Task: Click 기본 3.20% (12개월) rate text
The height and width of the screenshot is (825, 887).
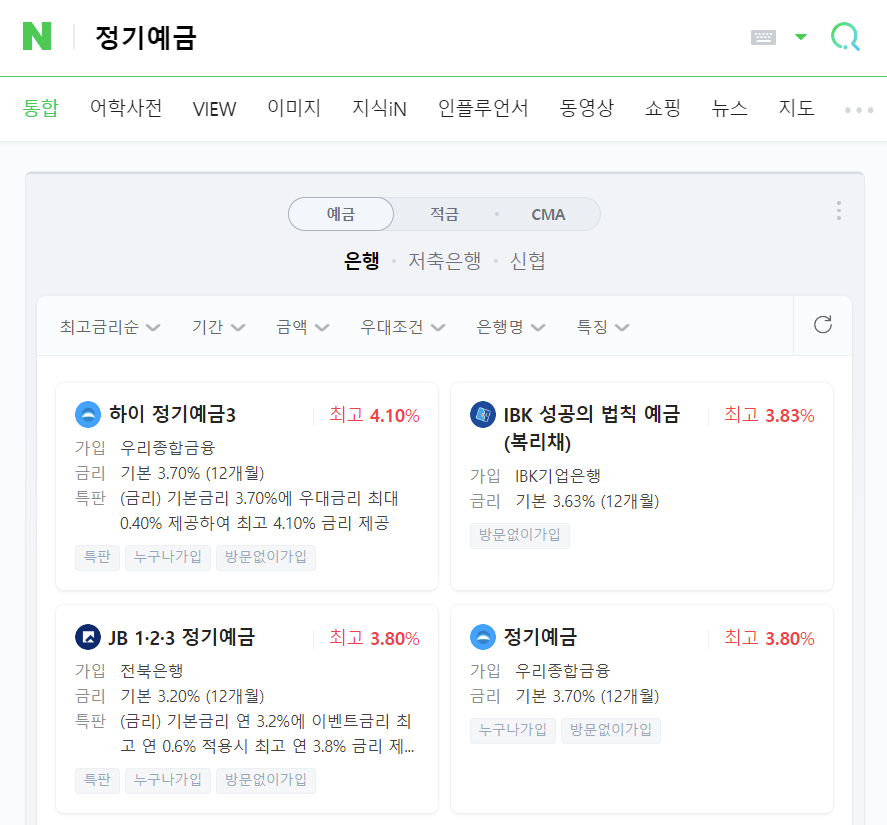Action: (192, 696)
